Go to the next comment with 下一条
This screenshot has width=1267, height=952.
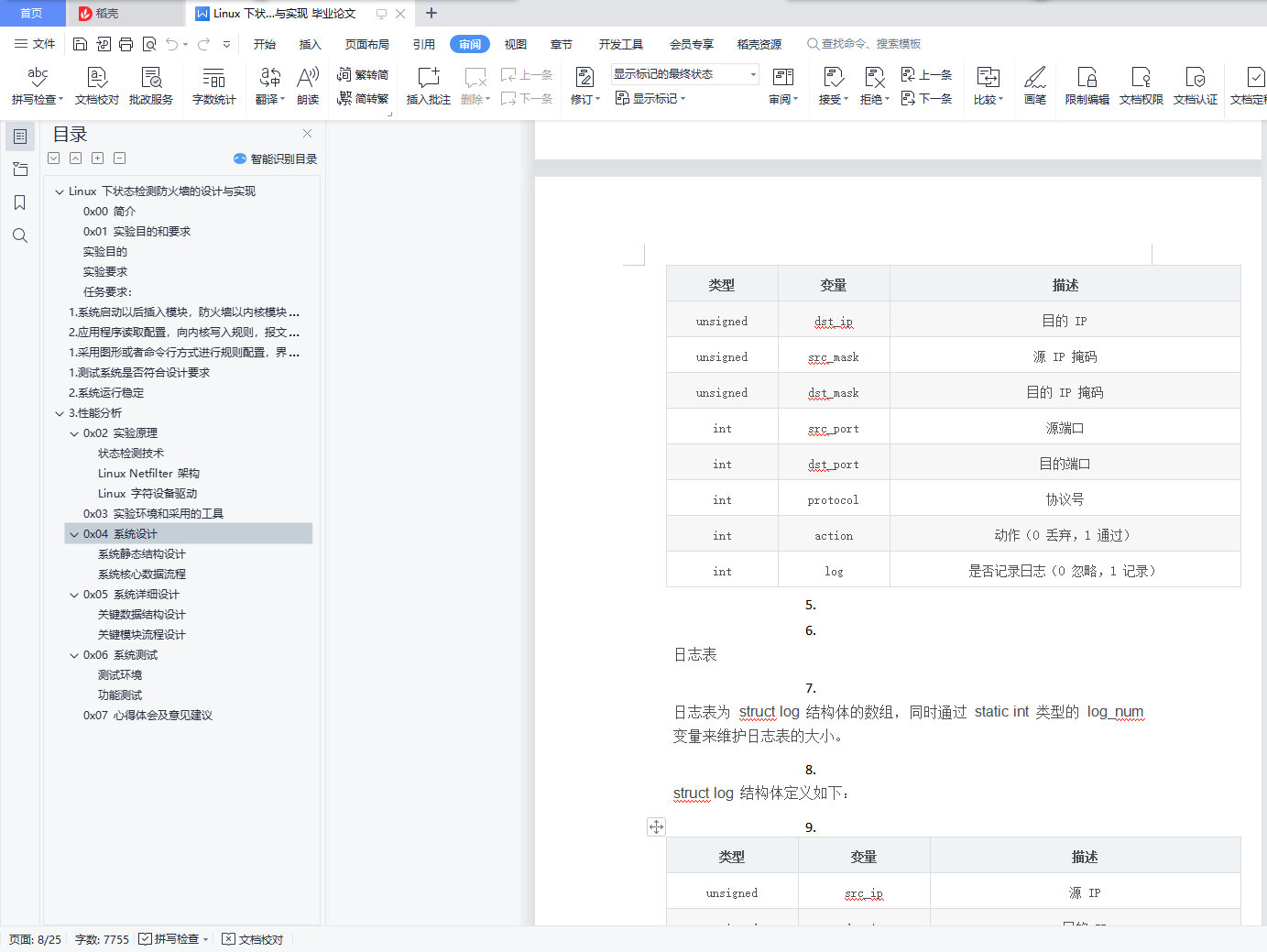click(527, 99)
